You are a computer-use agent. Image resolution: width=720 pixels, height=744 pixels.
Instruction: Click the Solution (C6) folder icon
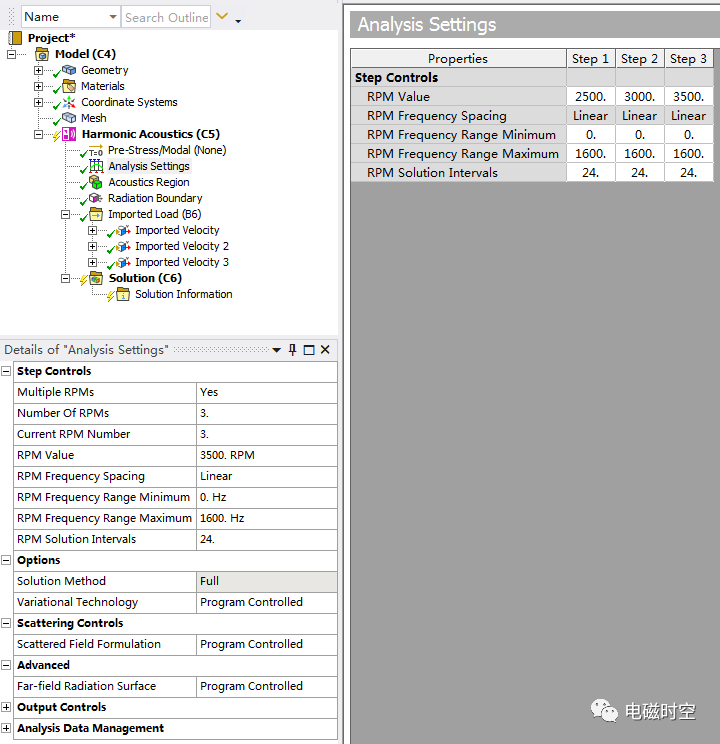point(96,278)
